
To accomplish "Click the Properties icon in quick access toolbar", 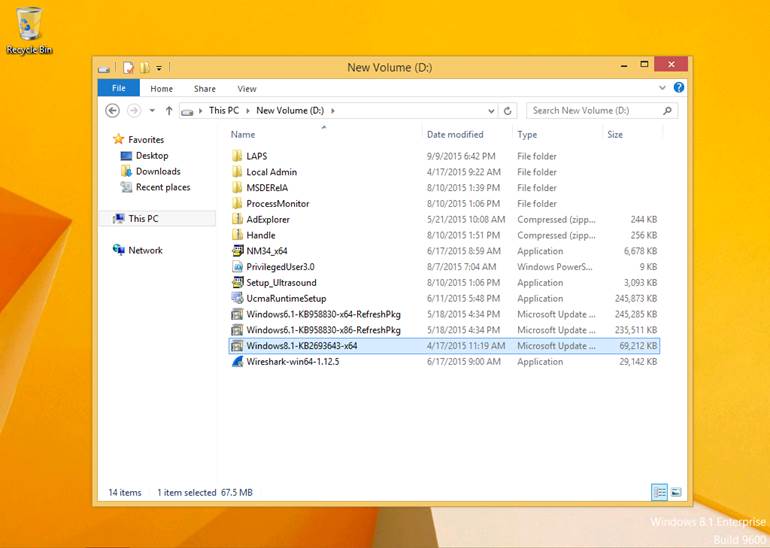I will point(129,68).
